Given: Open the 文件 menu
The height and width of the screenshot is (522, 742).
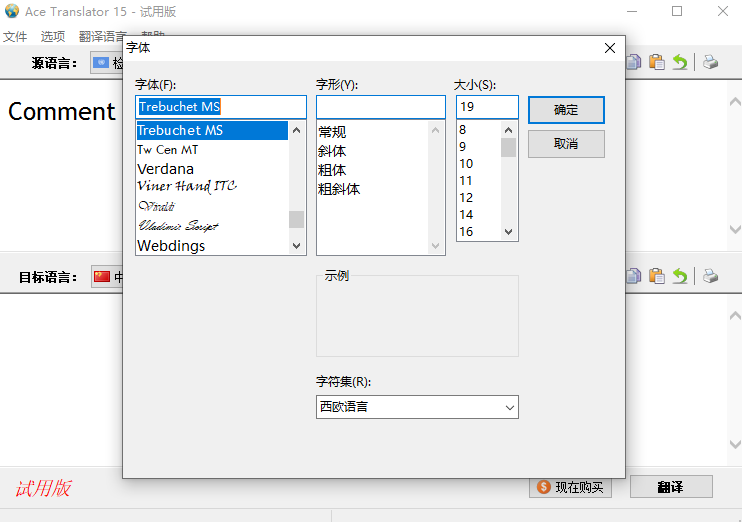Looking at the screenshot, I should click(15, 36).
